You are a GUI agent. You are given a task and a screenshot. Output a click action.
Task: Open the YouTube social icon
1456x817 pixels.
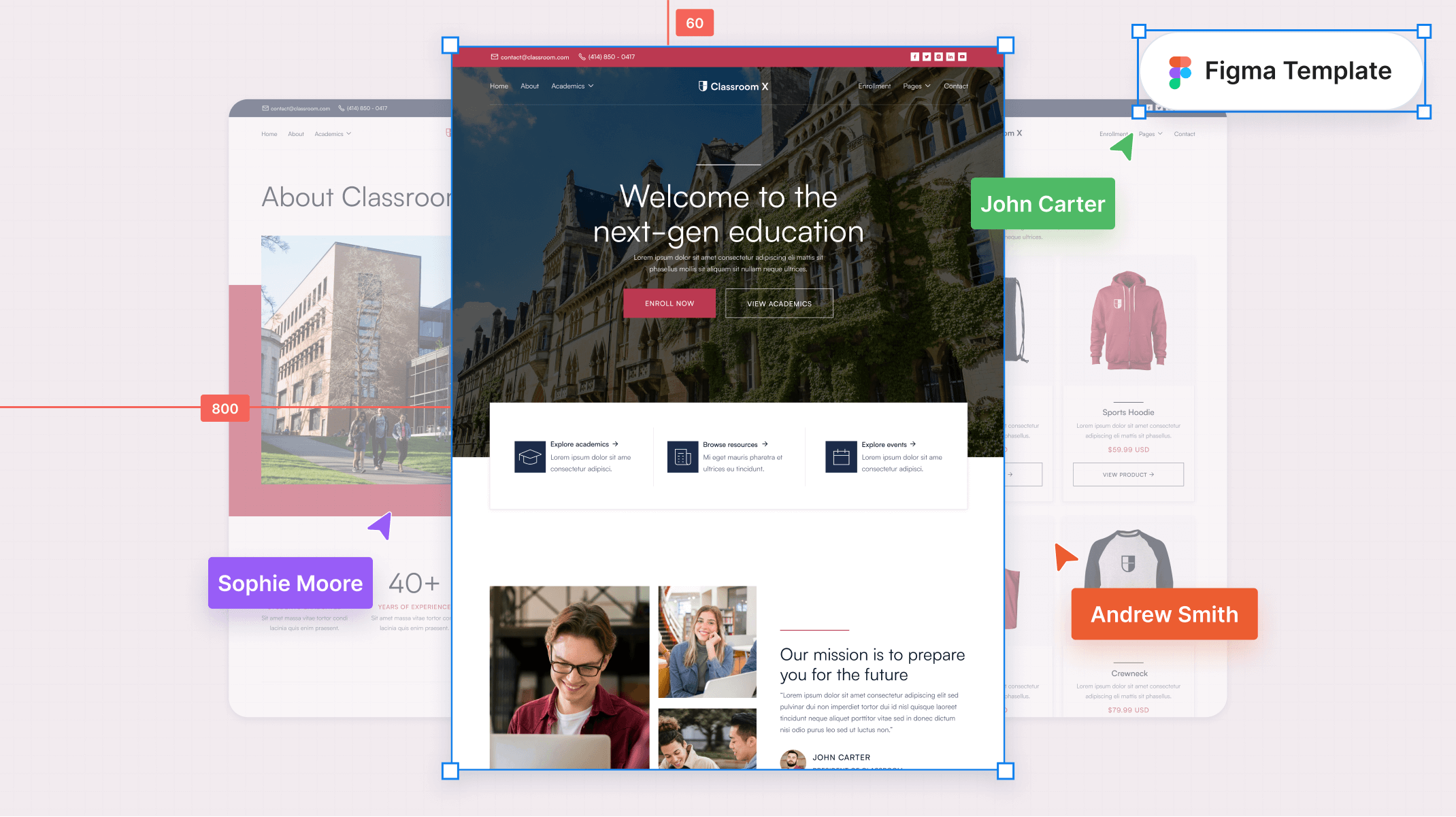click(x=963, y=57)
